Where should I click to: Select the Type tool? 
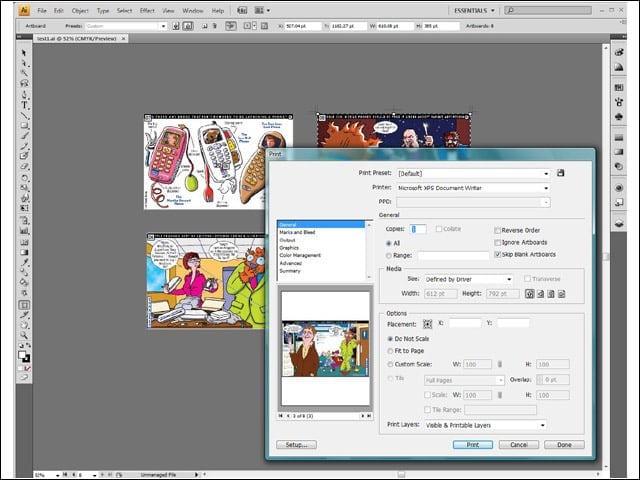point(24,105)
